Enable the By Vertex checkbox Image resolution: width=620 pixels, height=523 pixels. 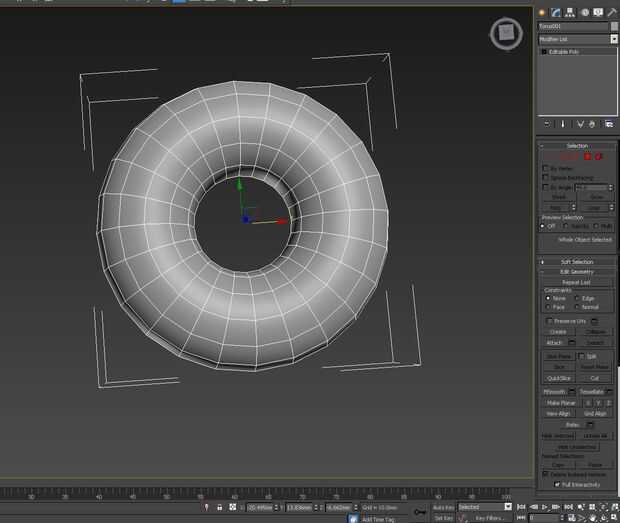(545, 168)
